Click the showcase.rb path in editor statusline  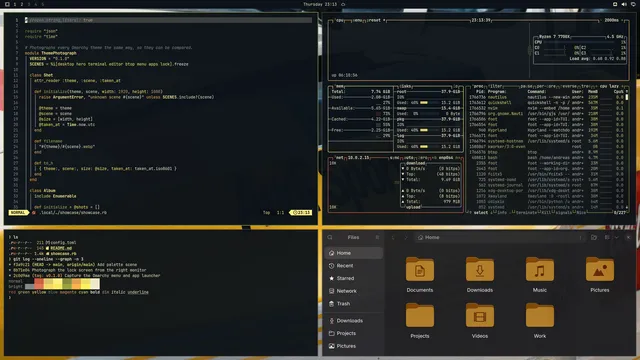pos(73,213)
